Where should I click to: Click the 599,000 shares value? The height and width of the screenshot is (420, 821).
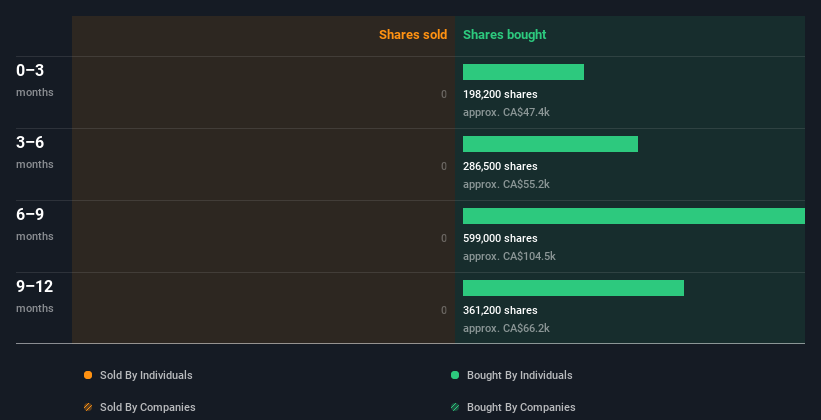click(500, 238)
